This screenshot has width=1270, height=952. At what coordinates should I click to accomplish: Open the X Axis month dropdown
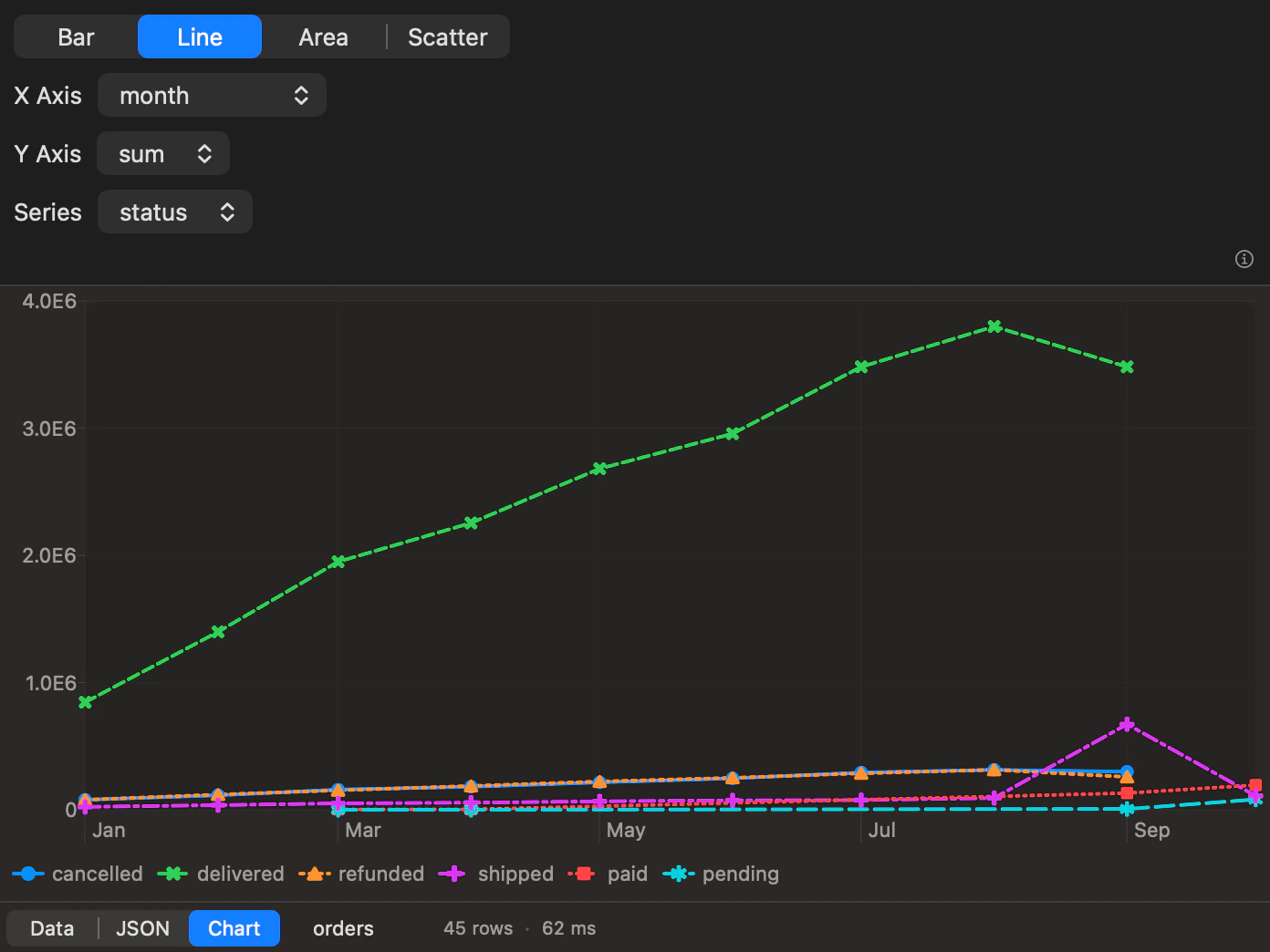(212, 95)
